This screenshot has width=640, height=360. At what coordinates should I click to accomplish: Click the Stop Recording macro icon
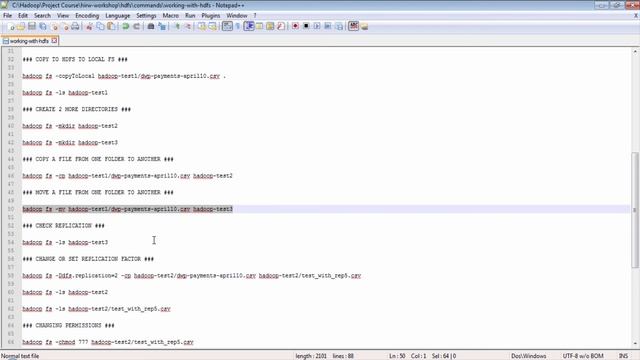click(x=306, y=27)
